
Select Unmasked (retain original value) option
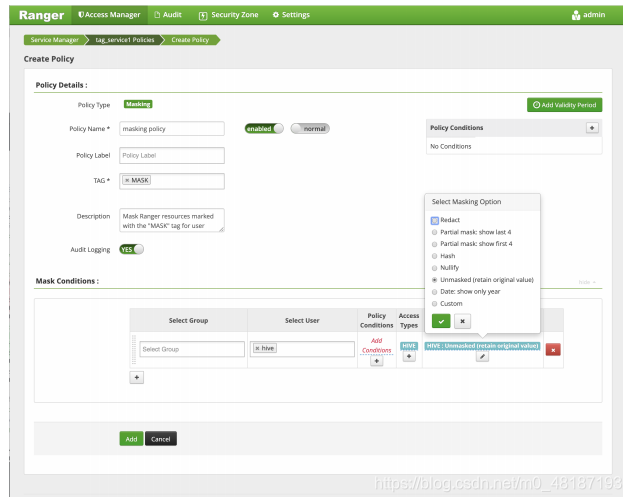tap(434, 280)
